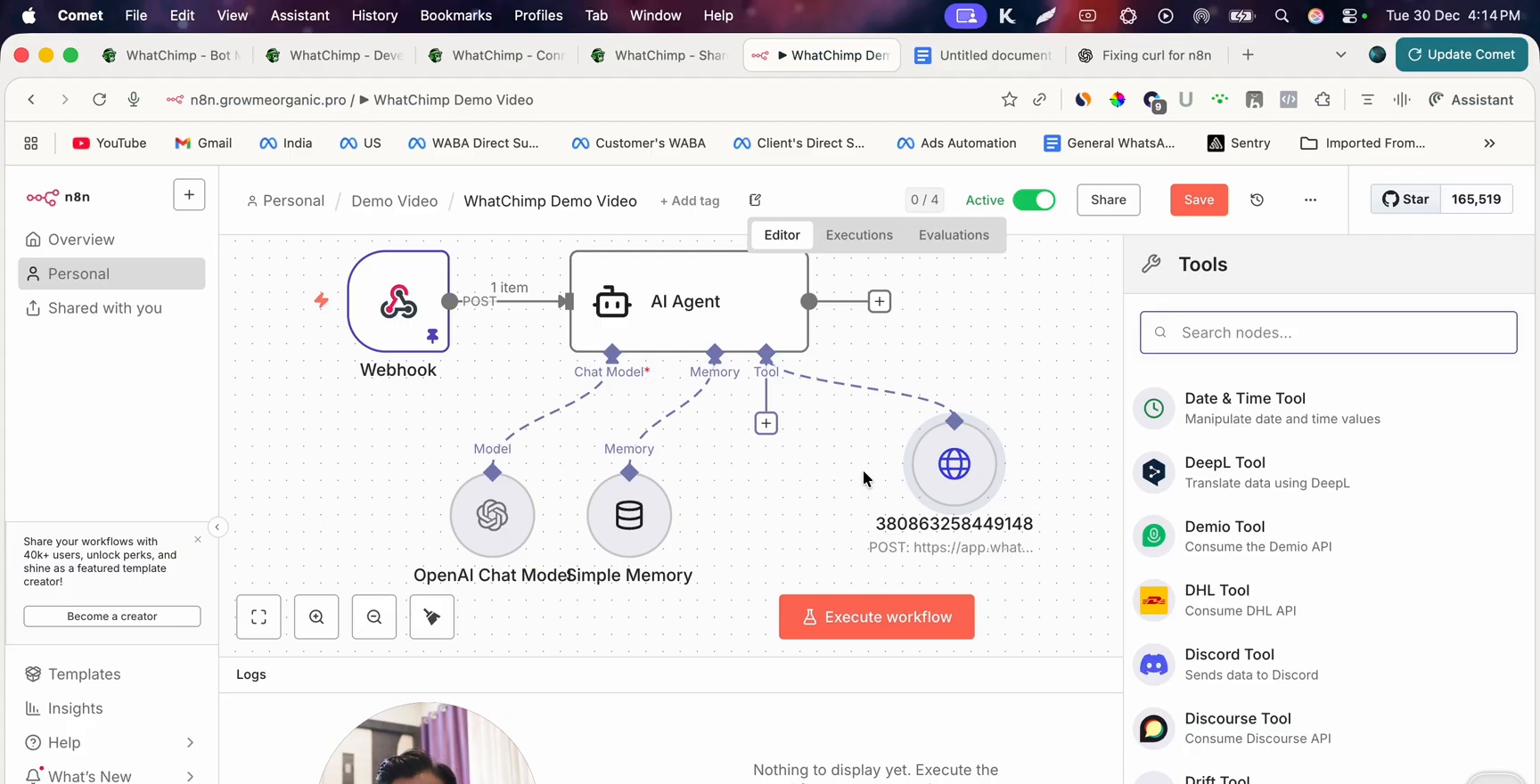
Task: Select the DeepL Tool
Action: (1328, 472)
